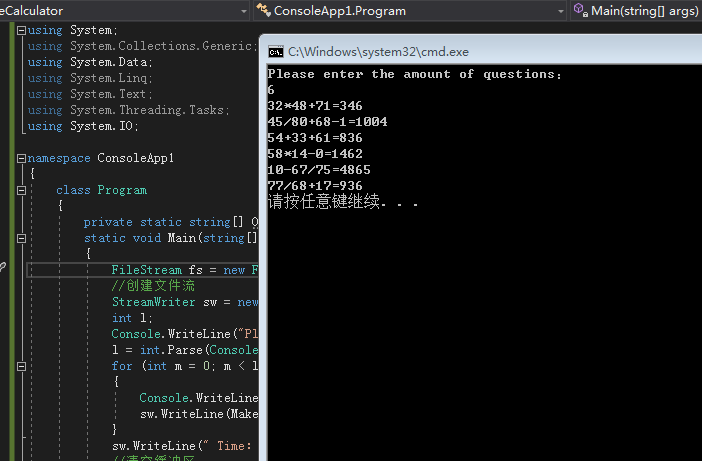Image resolution: width=702 pixels, height=461 pixels.
Task: Click the '请按任意键继续' message in console
Action: (x=343, y=202)
